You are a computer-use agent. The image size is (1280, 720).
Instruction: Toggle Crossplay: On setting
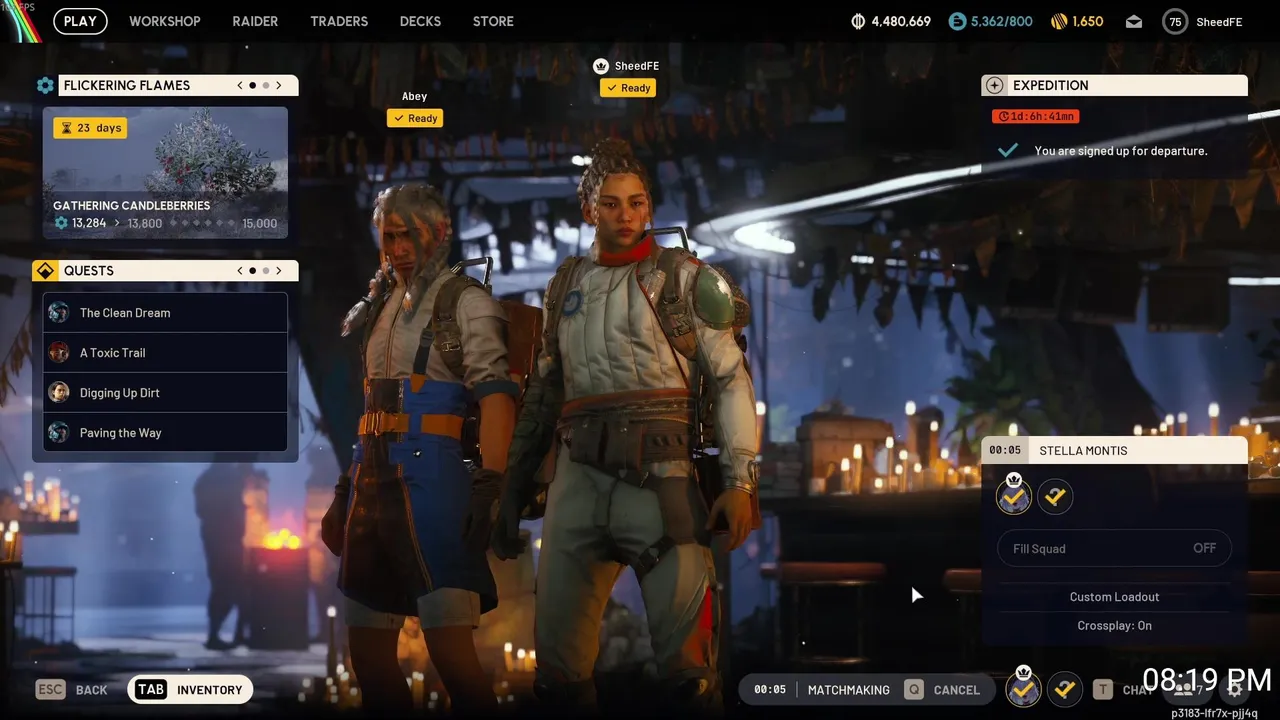click(x=1114, y=626)
